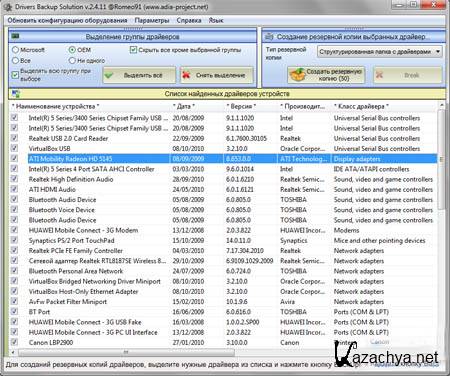Click Mice and other pointing devices cell
The width and height of the screenshot is (450, 376).
coord(379,241)
